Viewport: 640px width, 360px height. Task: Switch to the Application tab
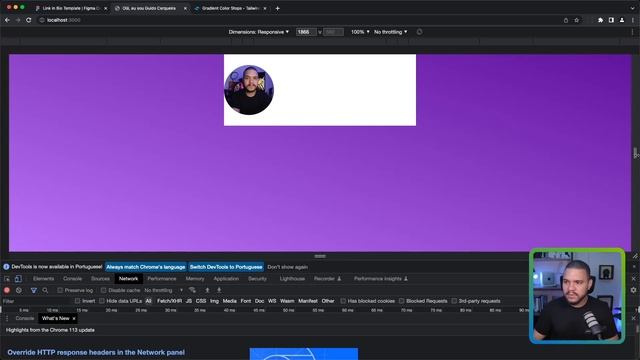[226, 279]
